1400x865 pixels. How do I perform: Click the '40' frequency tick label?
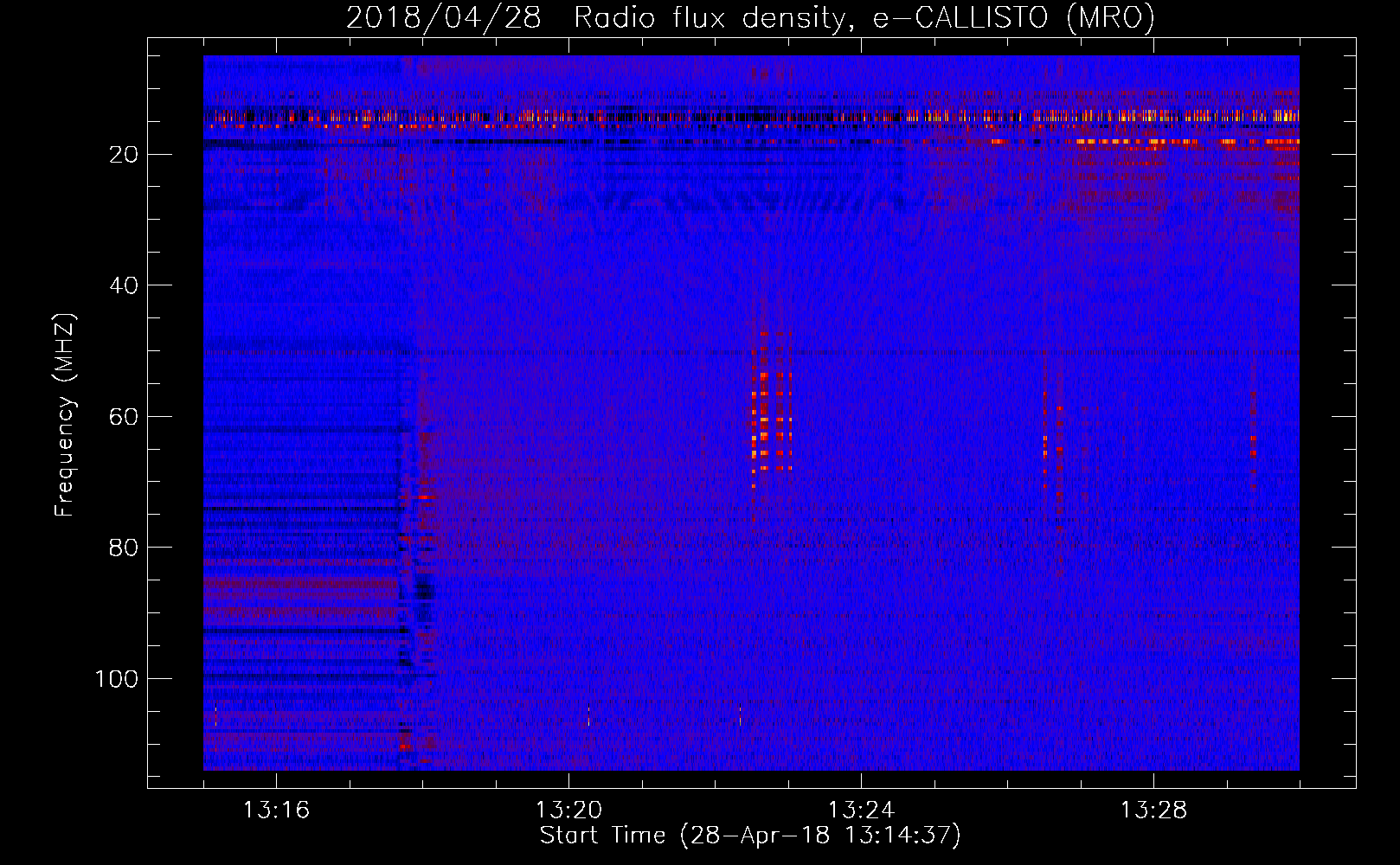(125, 285)
